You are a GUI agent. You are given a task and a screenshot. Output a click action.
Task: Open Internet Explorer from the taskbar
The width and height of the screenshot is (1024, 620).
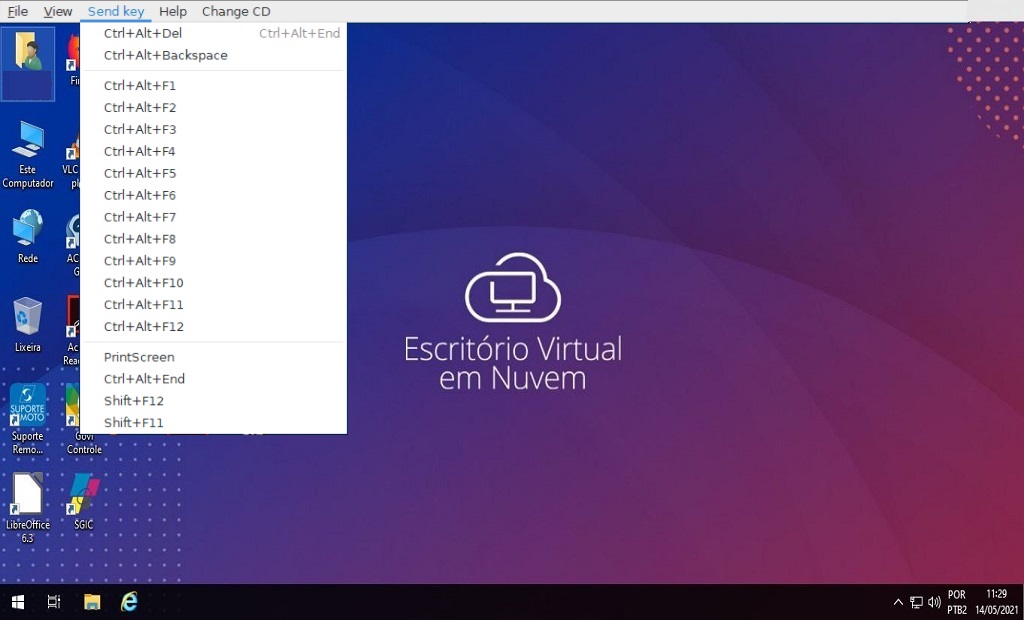[x=129, y=602]
